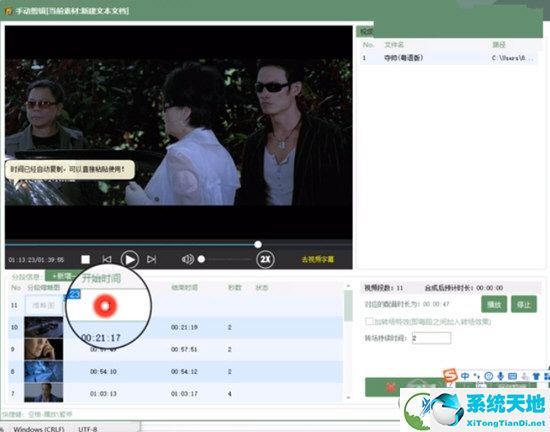Open Sogou soft keyboard icon
The width and height of the screenshot is (550, 432).
coord(512,377)
